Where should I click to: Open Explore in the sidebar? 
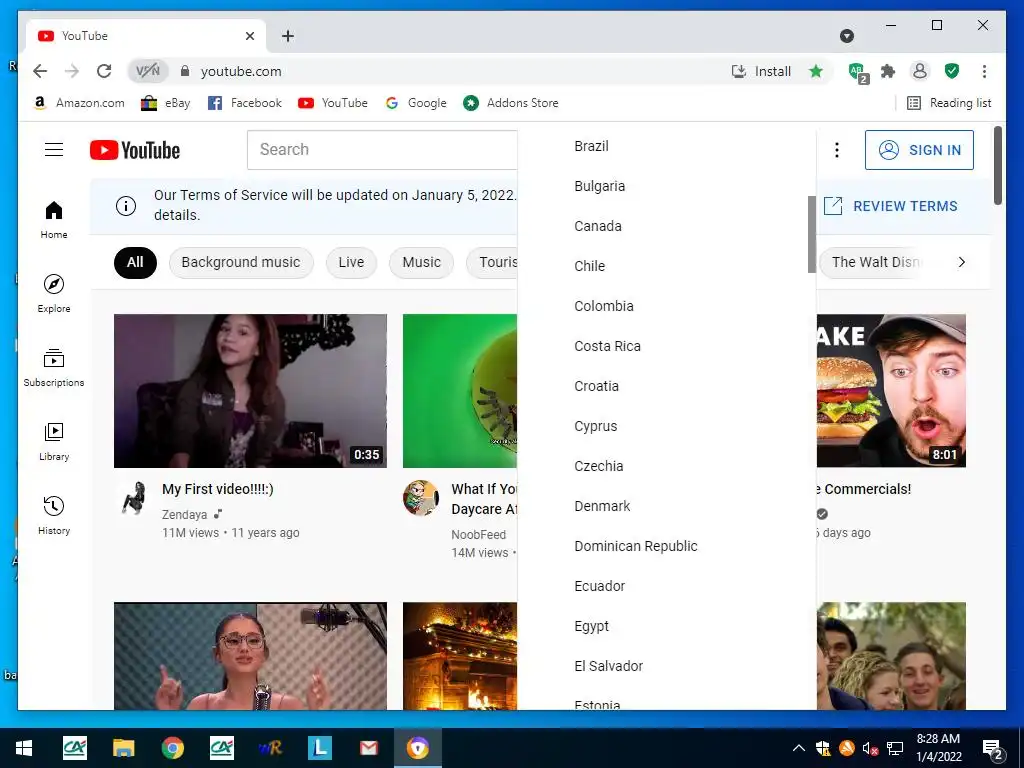click(54, 294)
